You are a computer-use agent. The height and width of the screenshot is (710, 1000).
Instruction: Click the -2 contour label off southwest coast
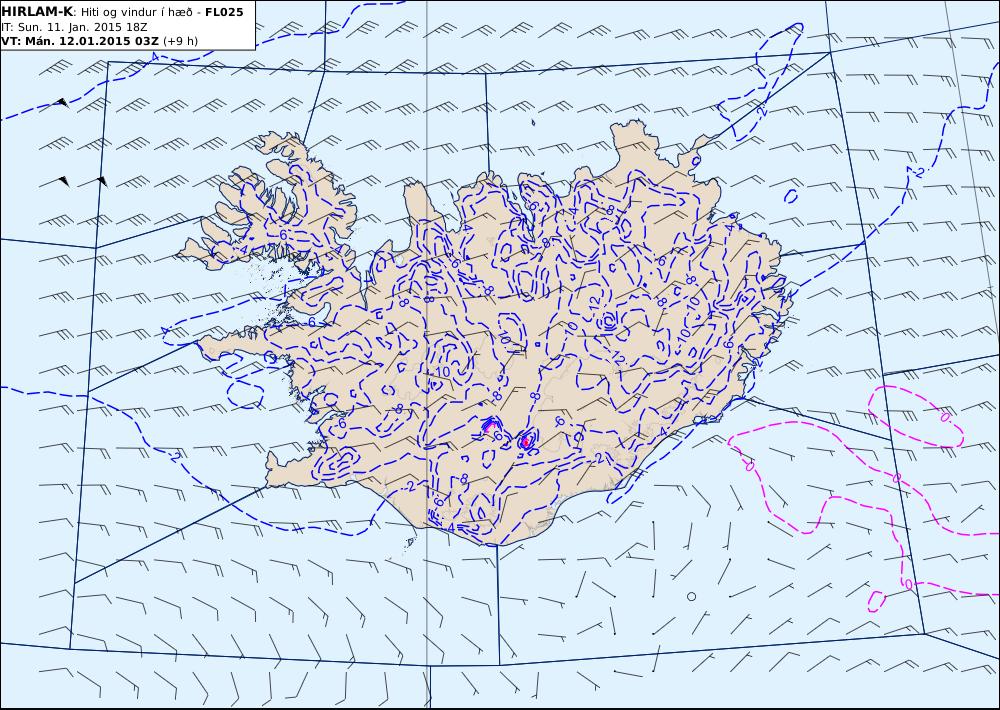point(173,456)
